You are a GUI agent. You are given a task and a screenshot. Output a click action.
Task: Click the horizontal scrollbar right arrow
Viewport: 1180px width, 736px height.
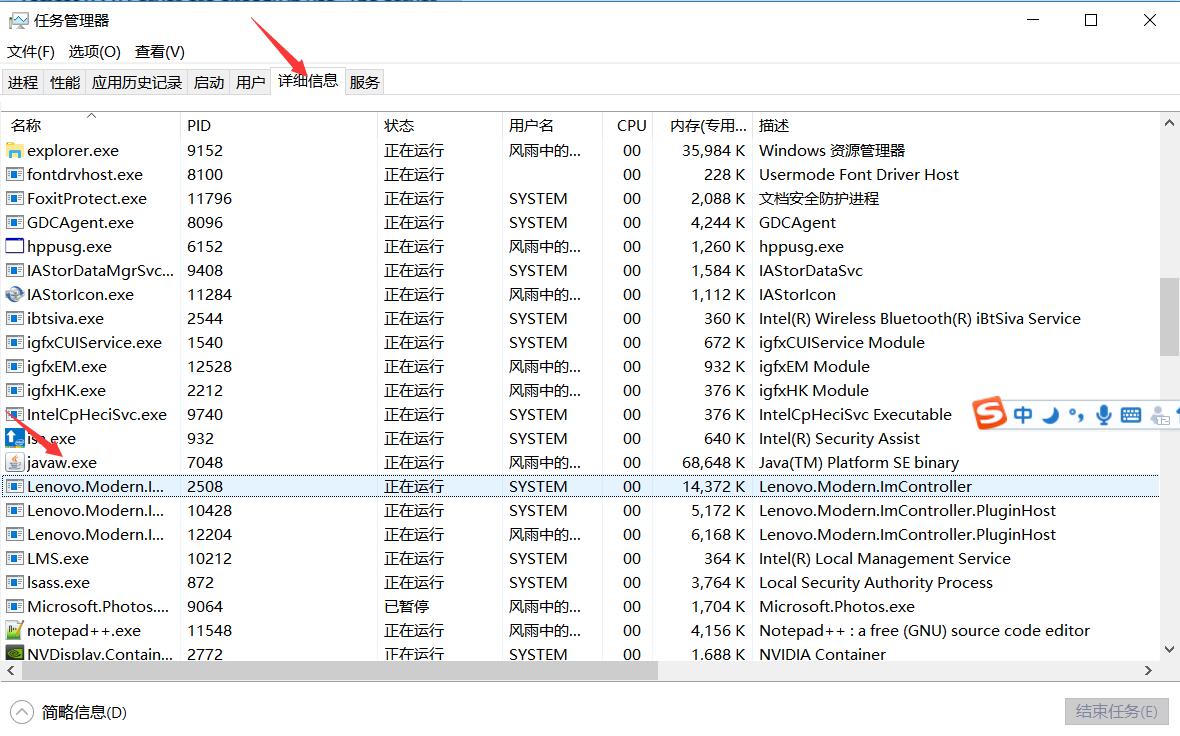pos(1148,670)
